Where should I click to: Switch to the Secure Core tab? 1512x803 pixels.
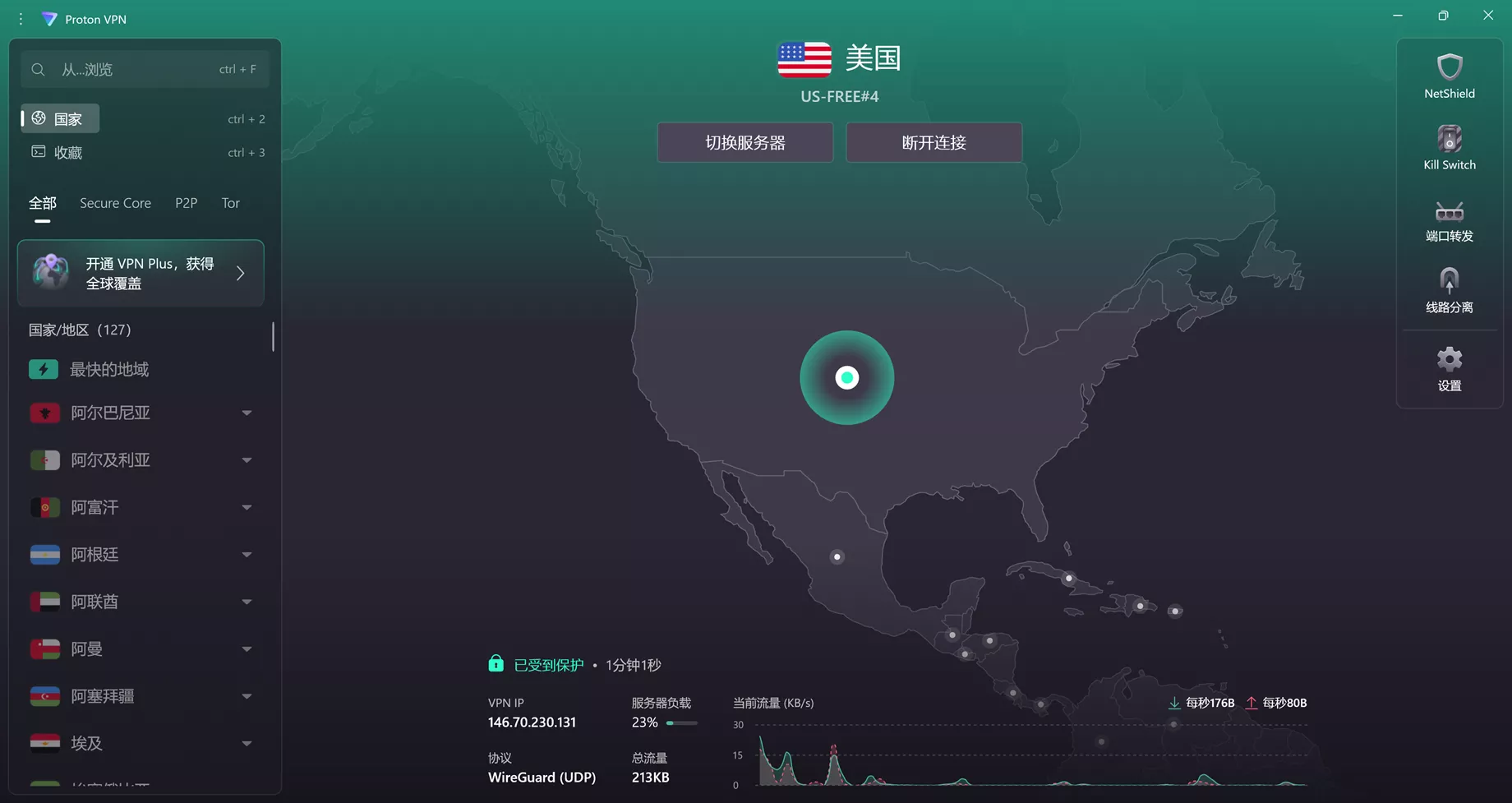[x=115, y=203]
